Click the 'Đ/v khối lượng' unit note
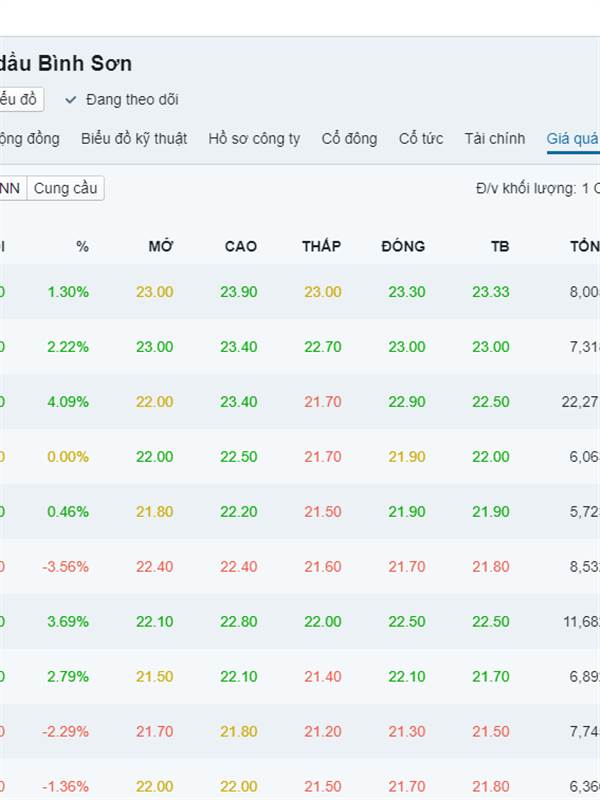This screenshot has height=800, width=600. click(x=538, y=189)
